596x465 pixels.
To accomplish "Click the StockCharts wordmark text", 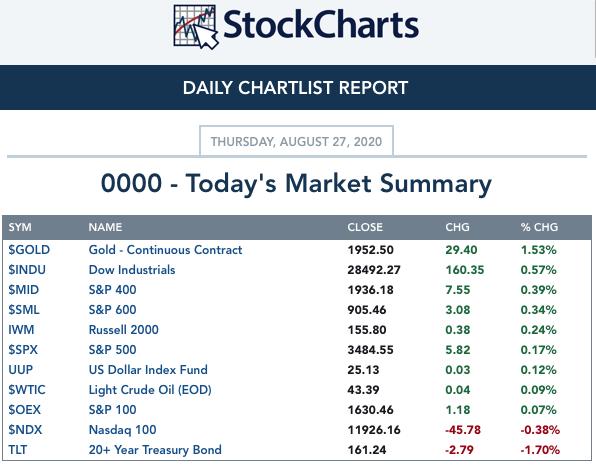I will click(x=321, y=25).
